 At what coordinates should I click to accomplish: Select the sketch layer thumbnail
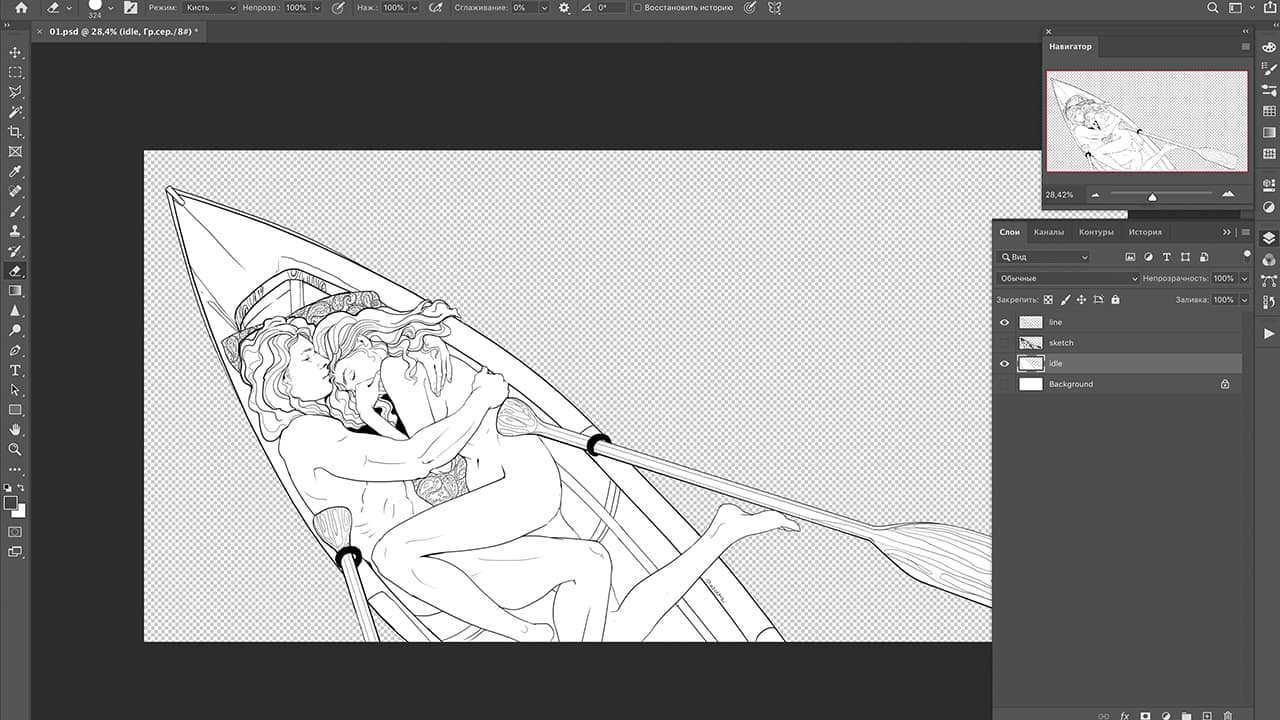[x=1030, y=343]
